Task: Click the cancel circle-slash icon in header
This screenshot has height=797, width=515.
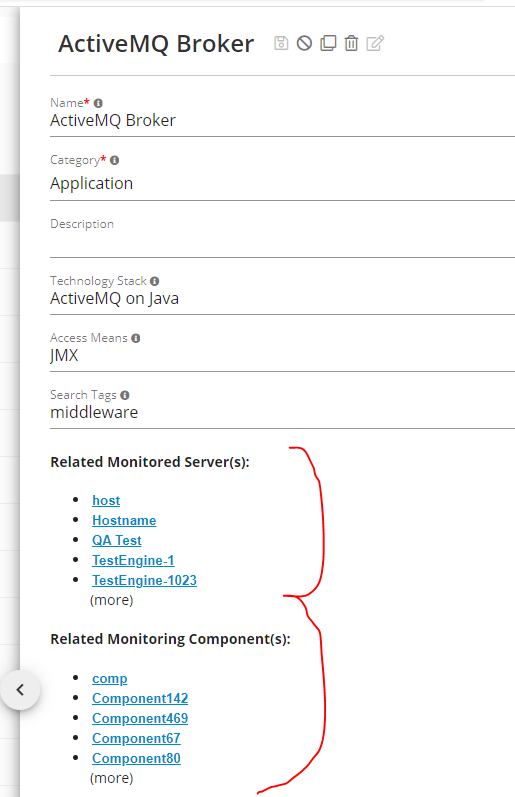Action: click(x=305, y=43)
